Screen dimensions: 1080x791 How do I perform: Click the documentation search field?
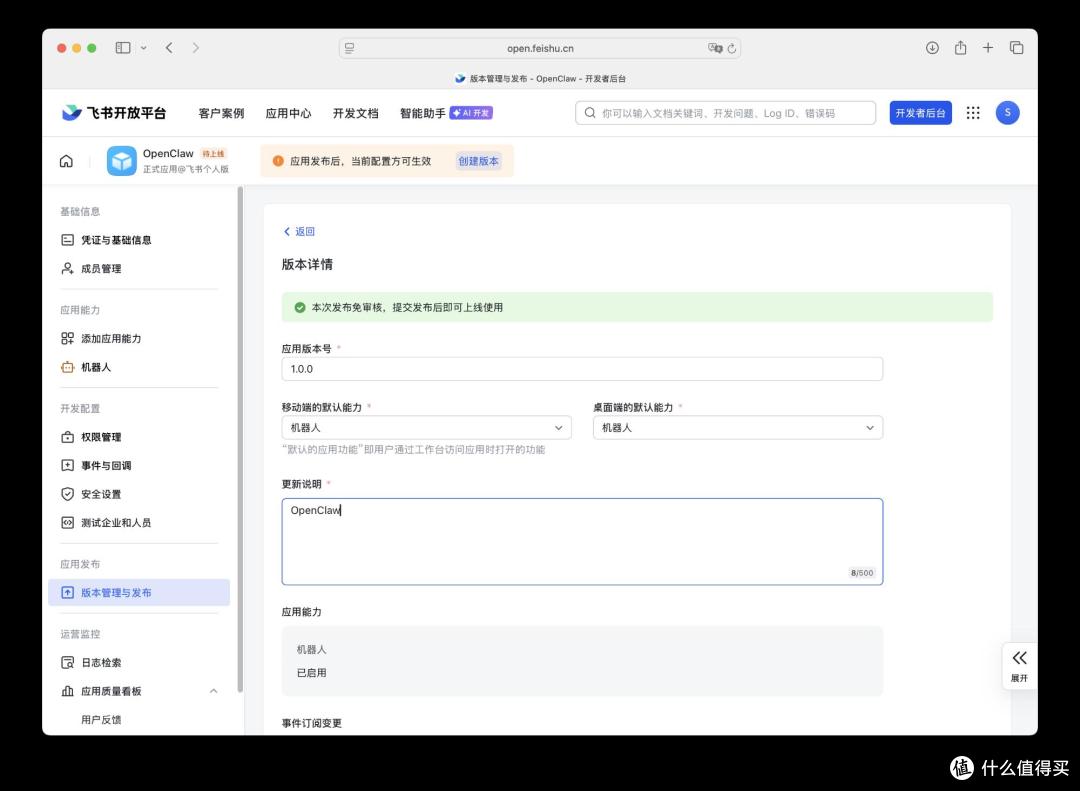tap(725, 113)
